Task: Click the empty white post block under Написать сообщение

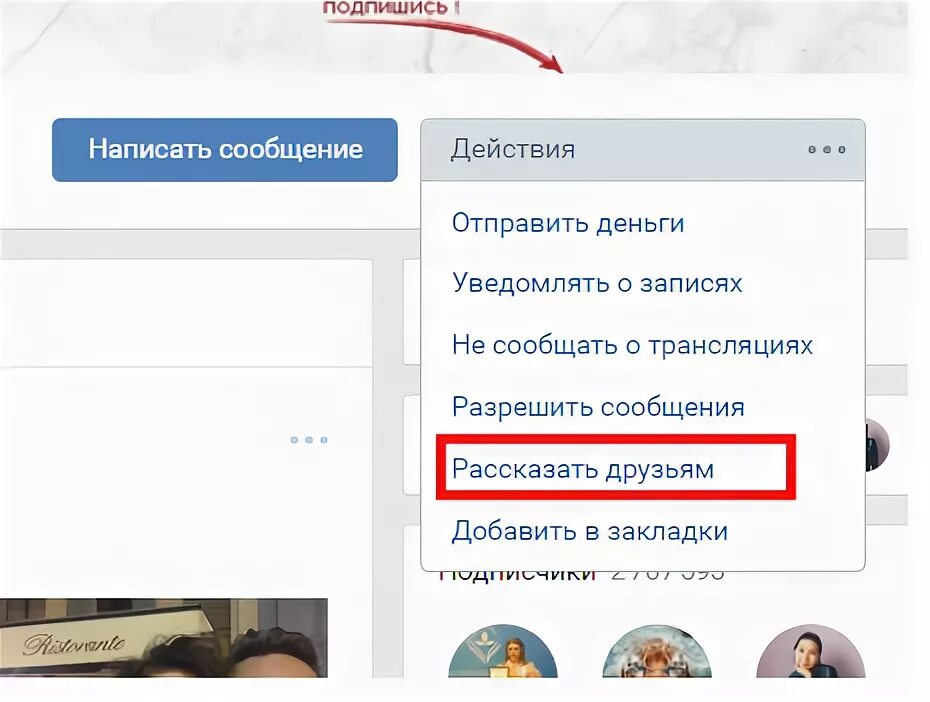Action: pyautogui.click(x=186, y=313)
